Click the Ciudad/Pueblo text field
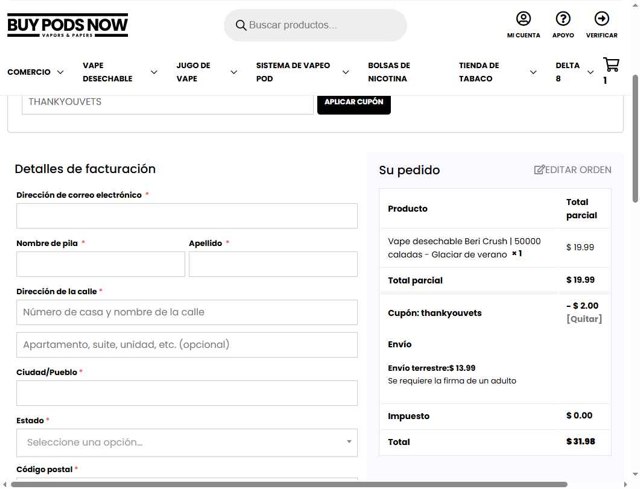Screen dimensions: 640x489 (187, 393)
